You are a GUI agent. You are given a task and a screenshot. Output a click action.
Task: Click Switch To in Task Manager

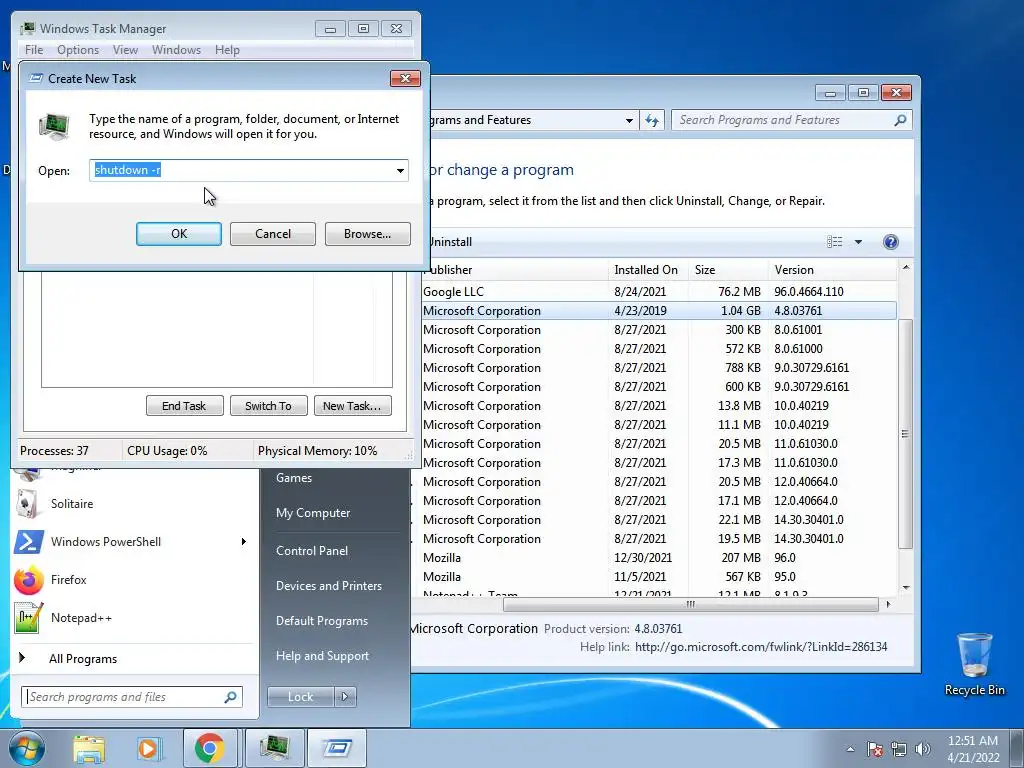[268, 406]
